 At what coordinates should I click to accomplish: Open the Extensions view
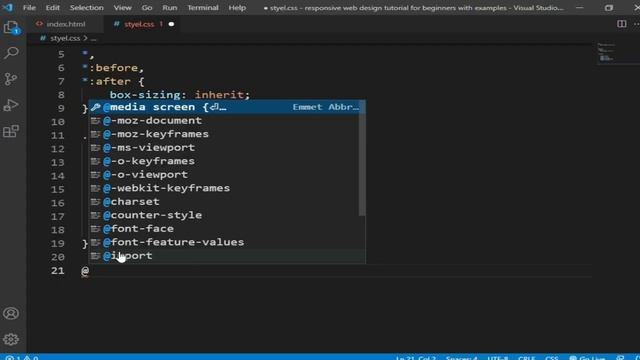pyautogui.click(x=11, y=131)
